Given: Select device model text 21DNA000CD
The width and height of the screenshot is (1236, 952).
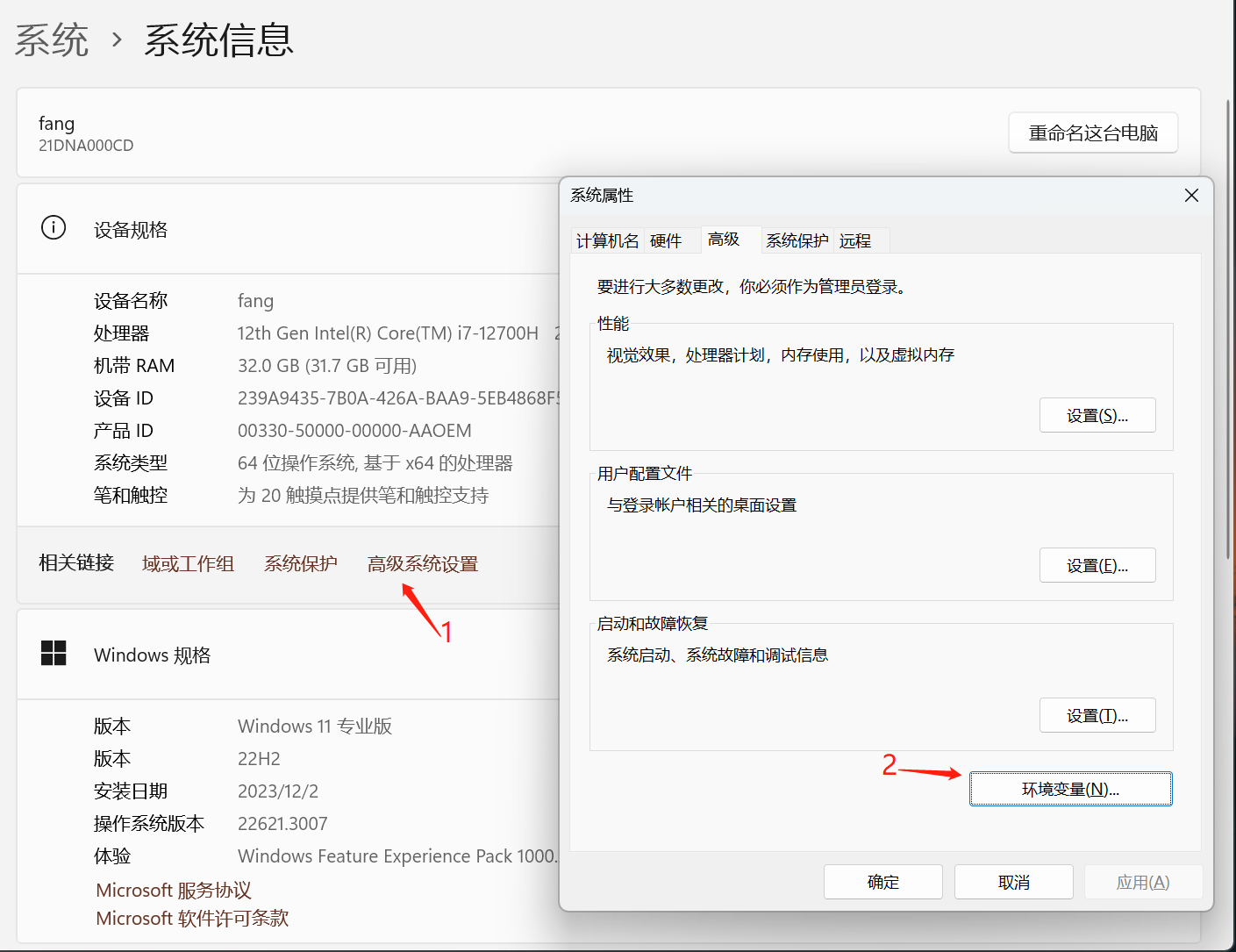Looking at the screenshot, I should pyautogui.click(x=86, y=146).
